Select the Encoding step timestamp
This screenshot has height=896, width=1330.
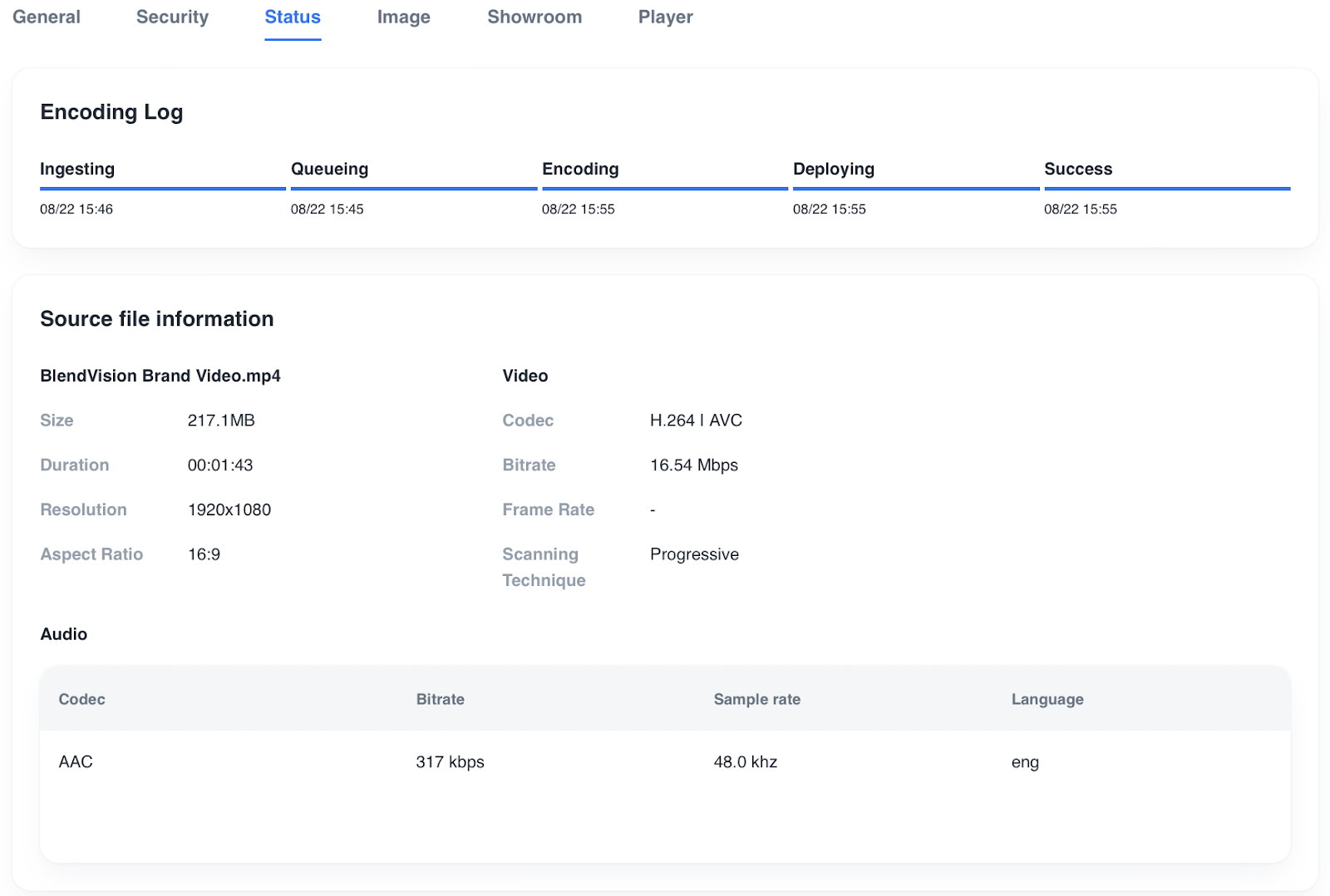[579, 209]
